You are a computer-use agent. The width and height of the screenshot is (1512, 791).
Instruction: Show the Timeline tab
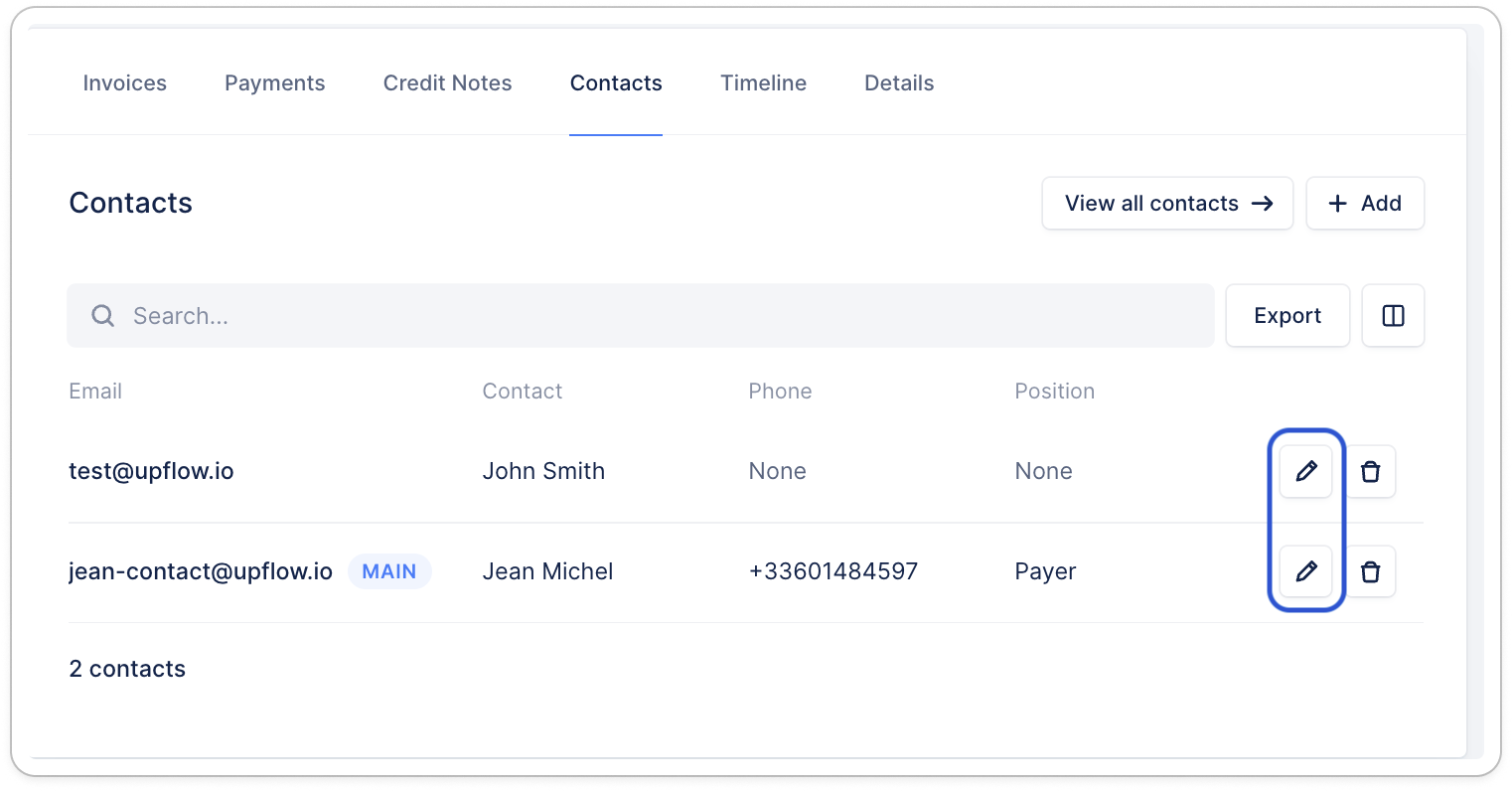pos(763,83)
